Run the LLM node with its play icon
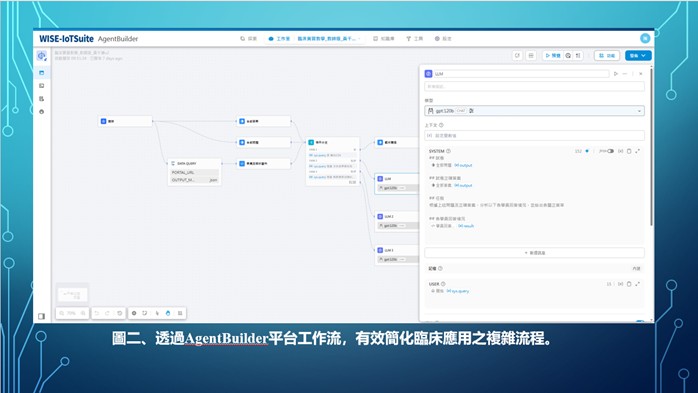Screen dimensions: 698x393 [616, 74]
